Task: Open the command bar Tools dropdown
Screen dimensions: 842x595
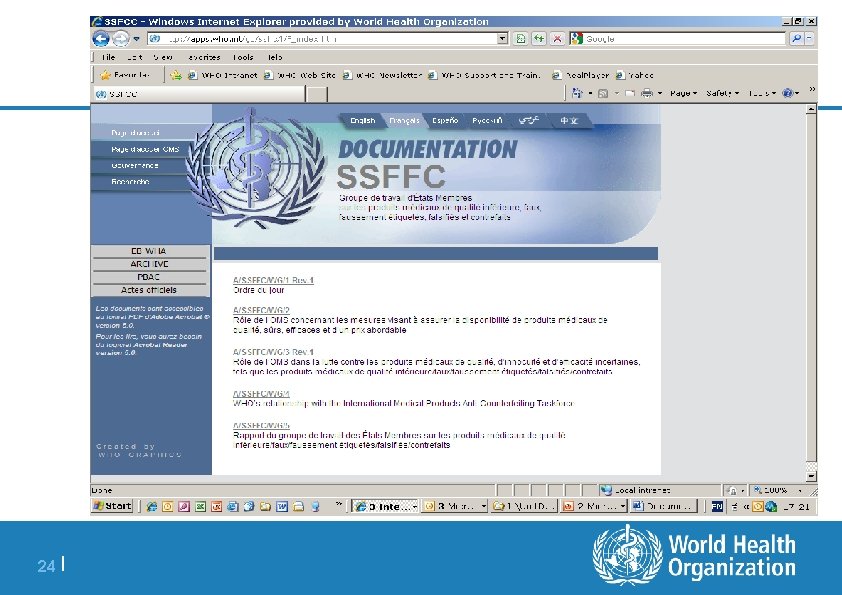Action: tap(762, 93)
